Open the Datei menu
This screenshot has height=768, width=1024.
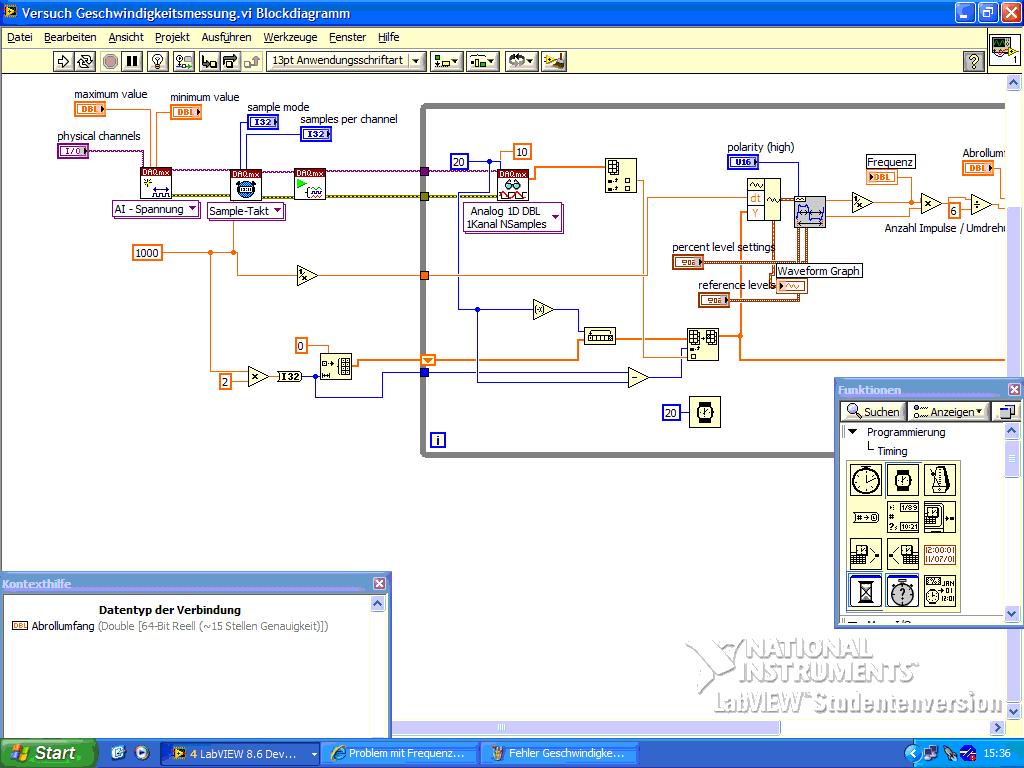[x=20, y=37]
